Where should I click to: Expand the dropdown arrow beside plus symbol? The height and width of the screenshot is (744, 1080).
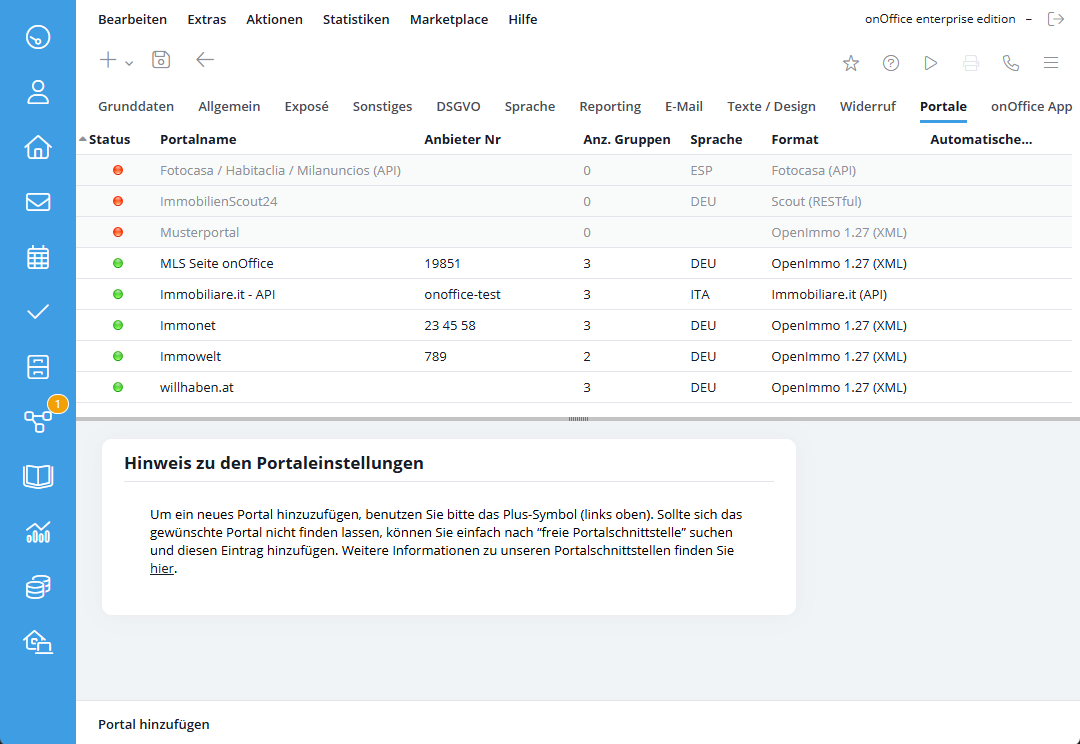(130, 63)
